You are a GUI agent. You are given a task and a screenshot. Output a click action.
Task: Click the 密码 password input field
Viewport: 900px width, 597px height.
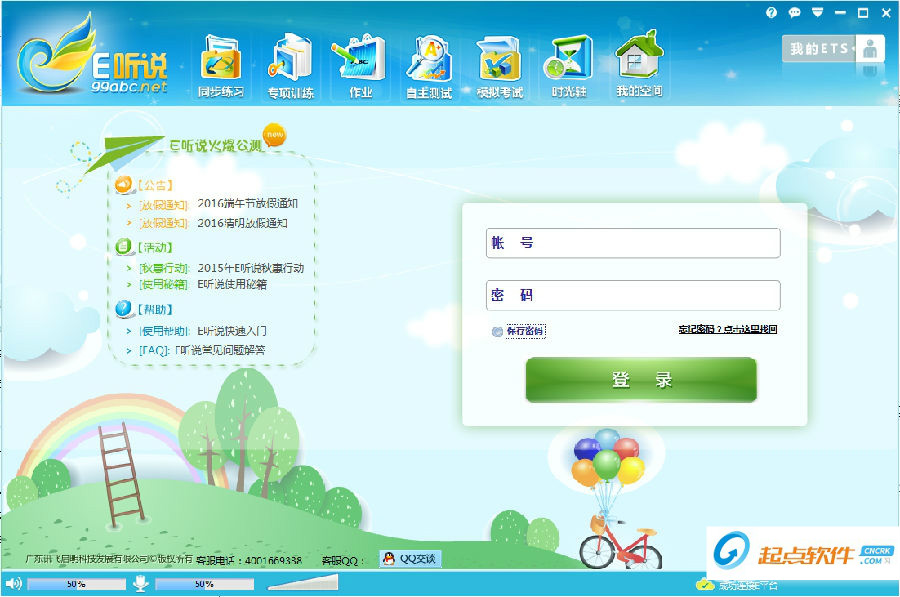tap(633, 295)
